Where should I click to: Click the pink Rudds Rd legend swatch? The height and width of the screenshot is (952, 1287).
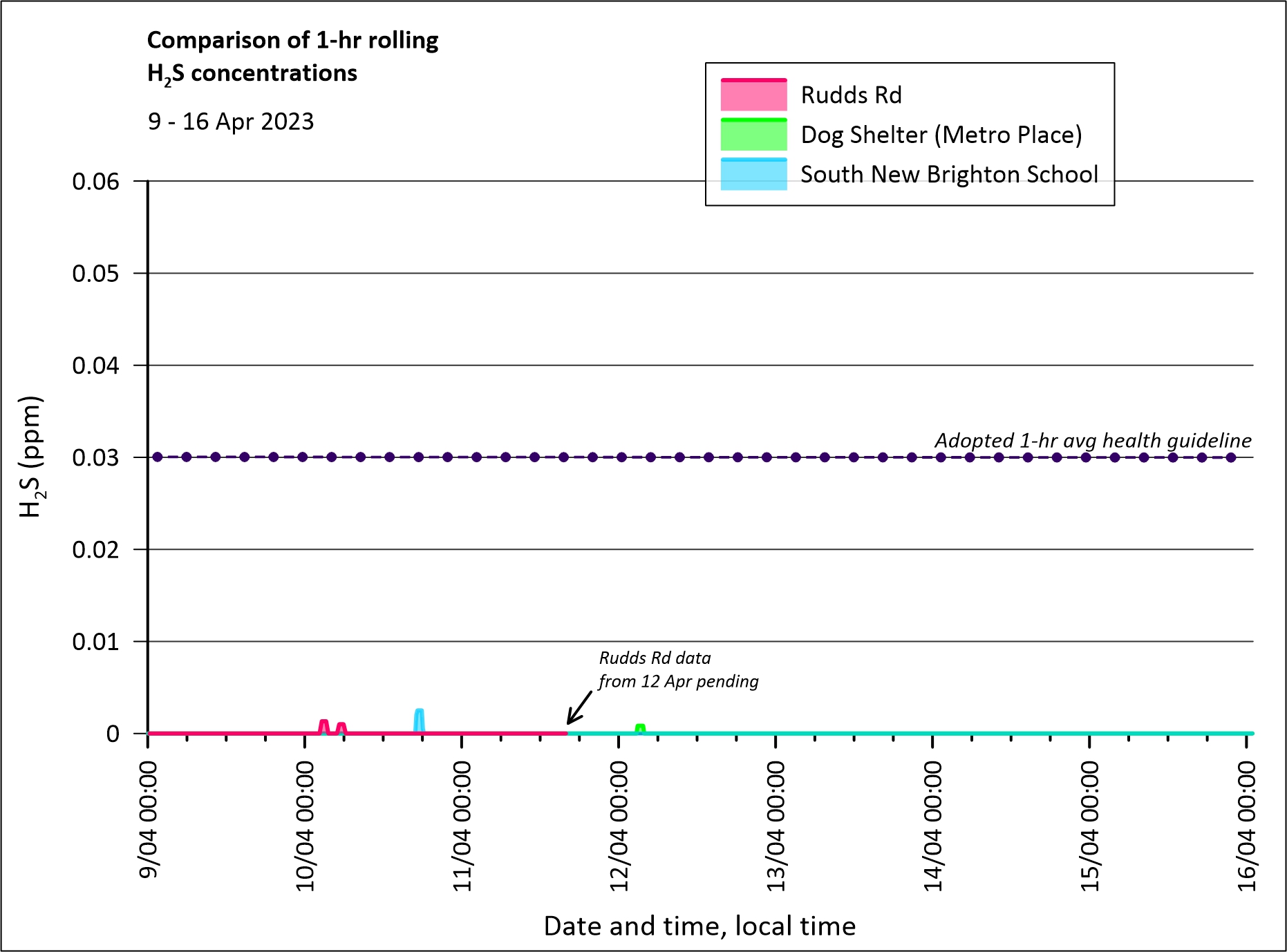(753, 95)
